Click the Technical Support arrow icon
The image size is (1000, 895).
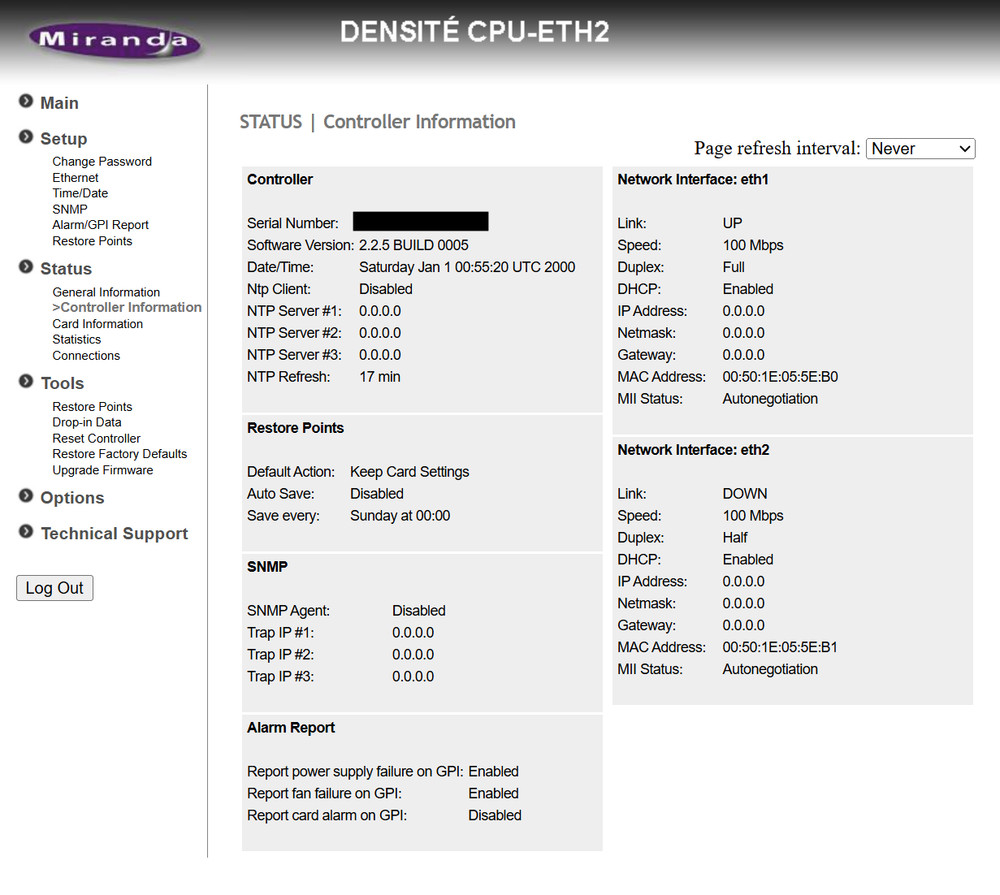click(x=26, y=532)
